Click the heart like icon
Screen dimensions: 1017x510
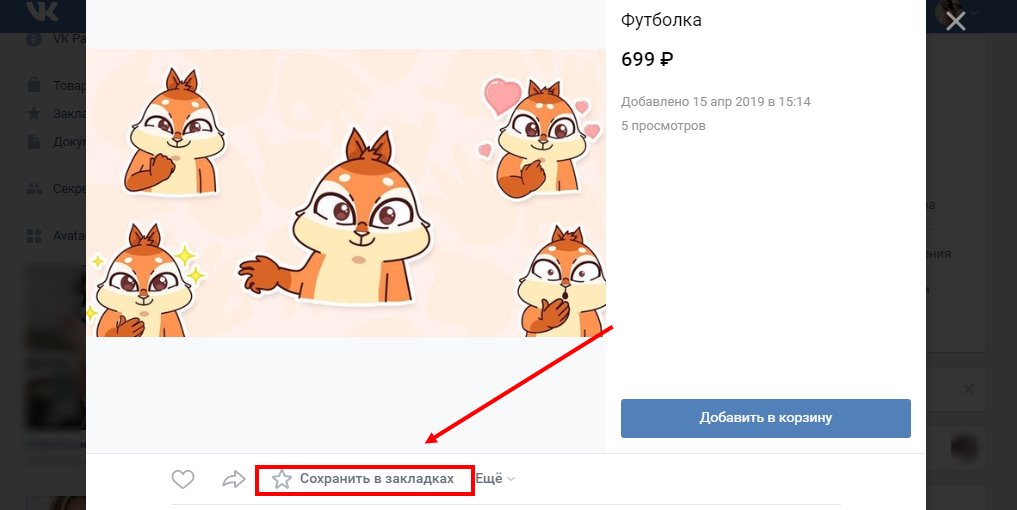(182, 480)
